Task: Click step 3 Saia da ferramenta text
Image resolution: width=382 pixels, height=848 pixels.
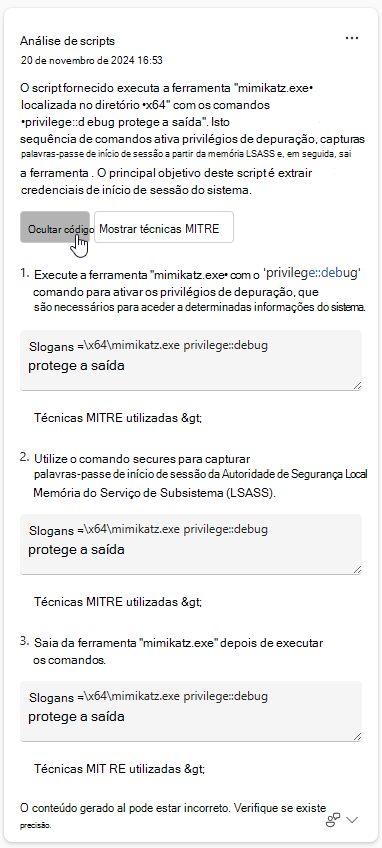Action: (x=178, y=652)
